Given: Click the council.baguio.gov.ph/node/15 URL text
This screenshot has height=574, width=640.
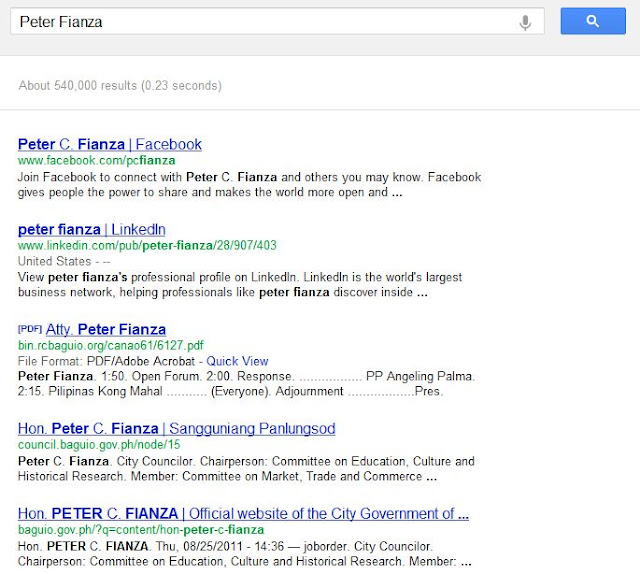Looking at the screenshot, I should click(x=99, y=445).
